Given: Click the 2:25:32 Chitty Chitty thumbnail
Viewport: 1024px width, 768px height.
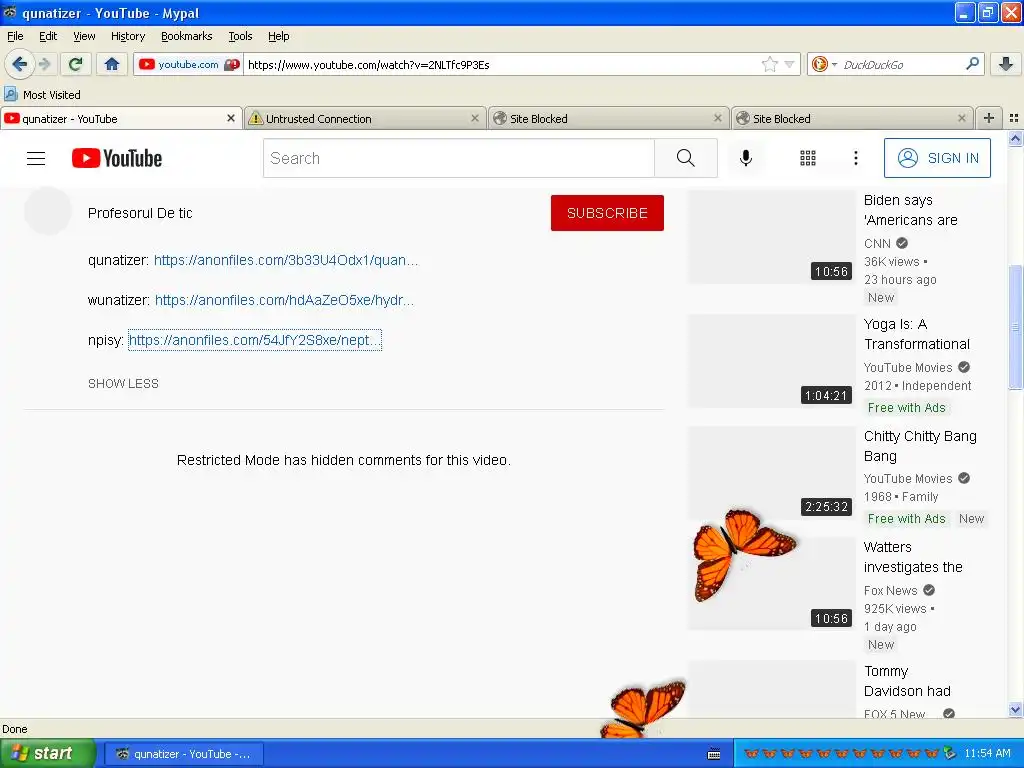Looking at the screenshot, I should point(772,473).
